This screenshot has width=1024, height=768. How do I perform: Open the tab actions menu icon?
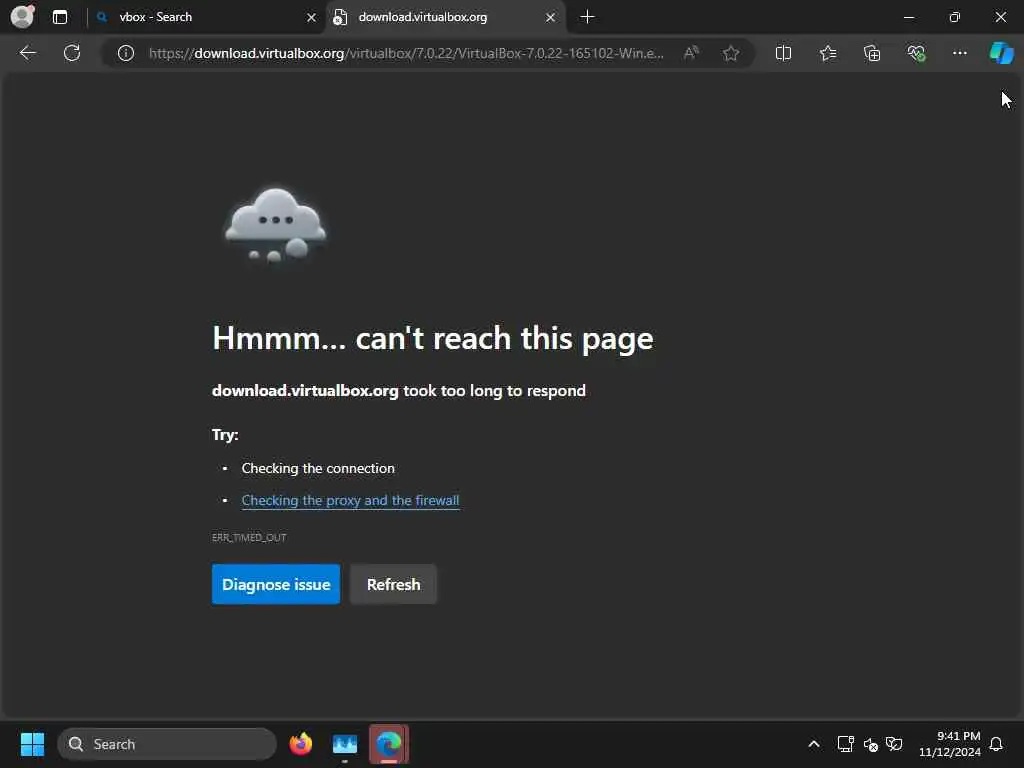click(x=60, y=17)
